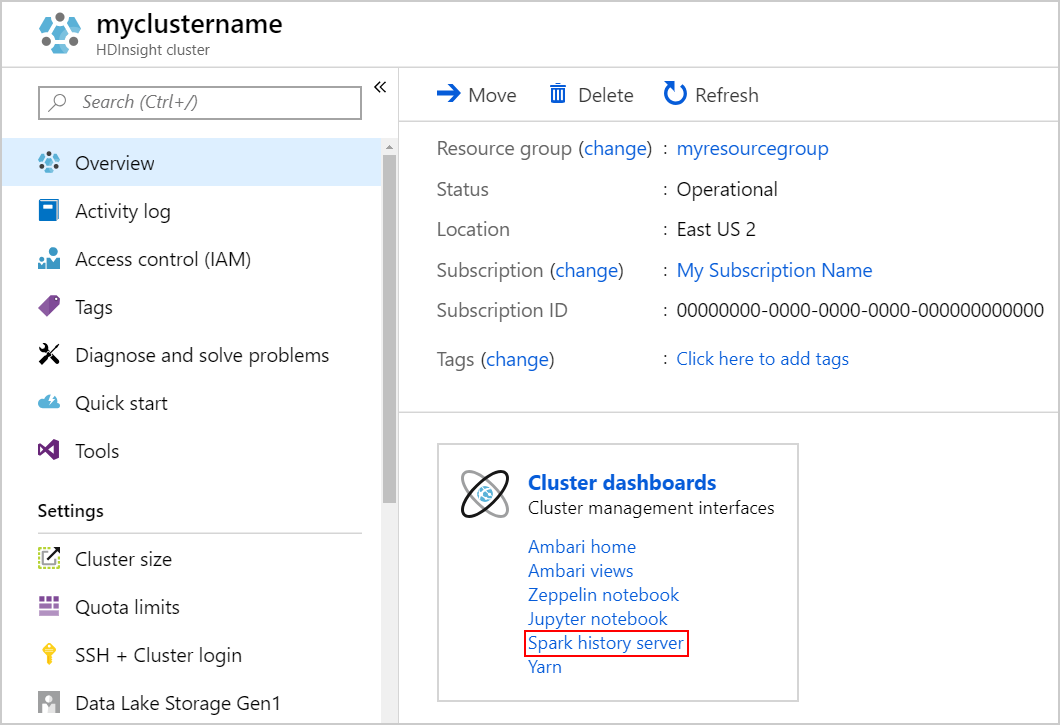1060x725 pixels.
Task: Open the Yarn dashboard link
Action: tap(544, 666)
